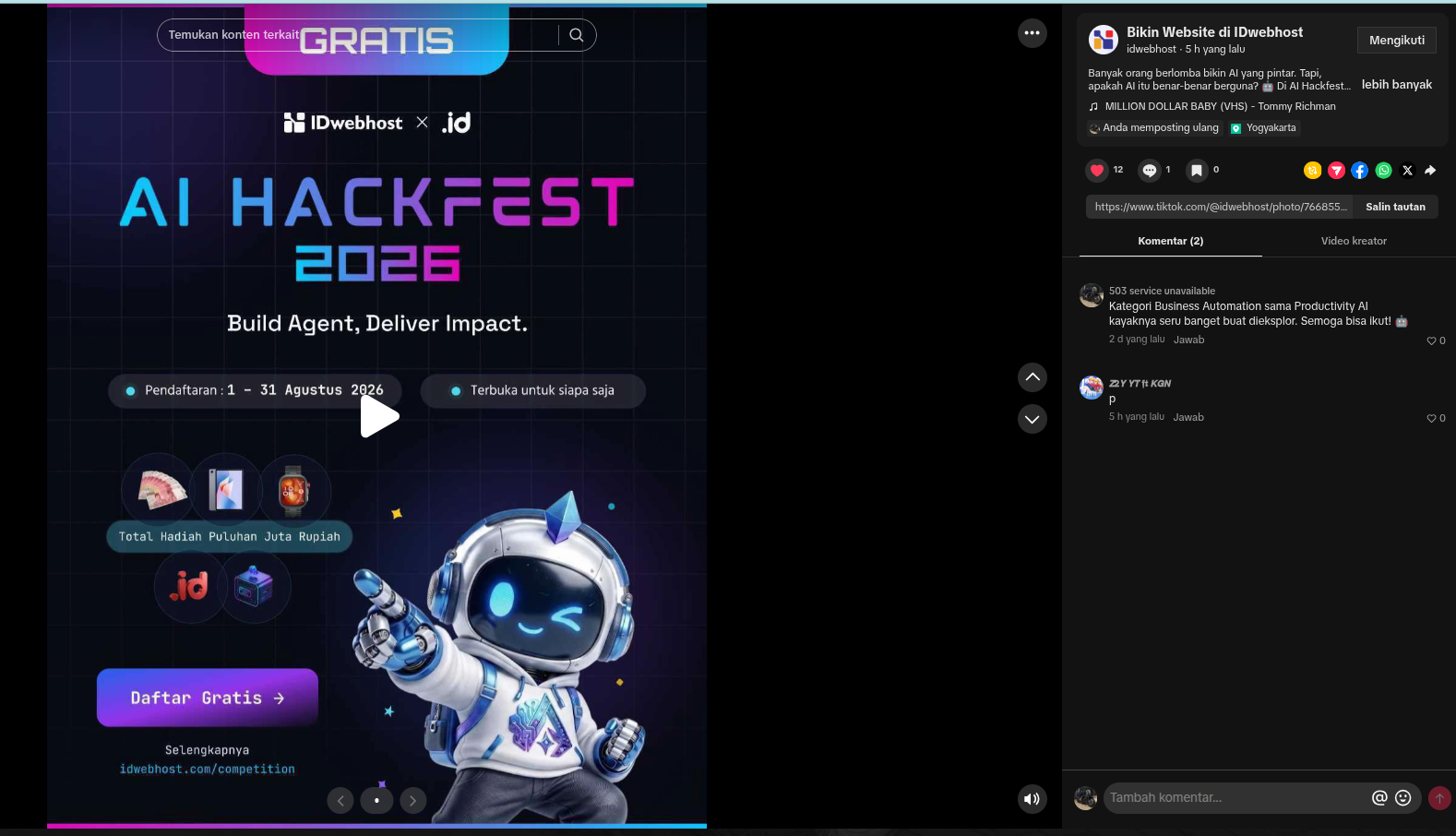The height and width of the screenshot is (836, 1456).
Task: Reply to the 503 service unavailable comment
Action: coord(1189,340)
